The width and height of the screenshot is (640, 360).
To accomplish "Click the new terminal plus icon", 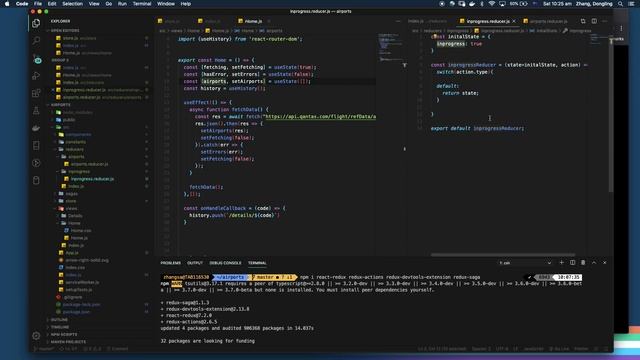I will [562, 263].
